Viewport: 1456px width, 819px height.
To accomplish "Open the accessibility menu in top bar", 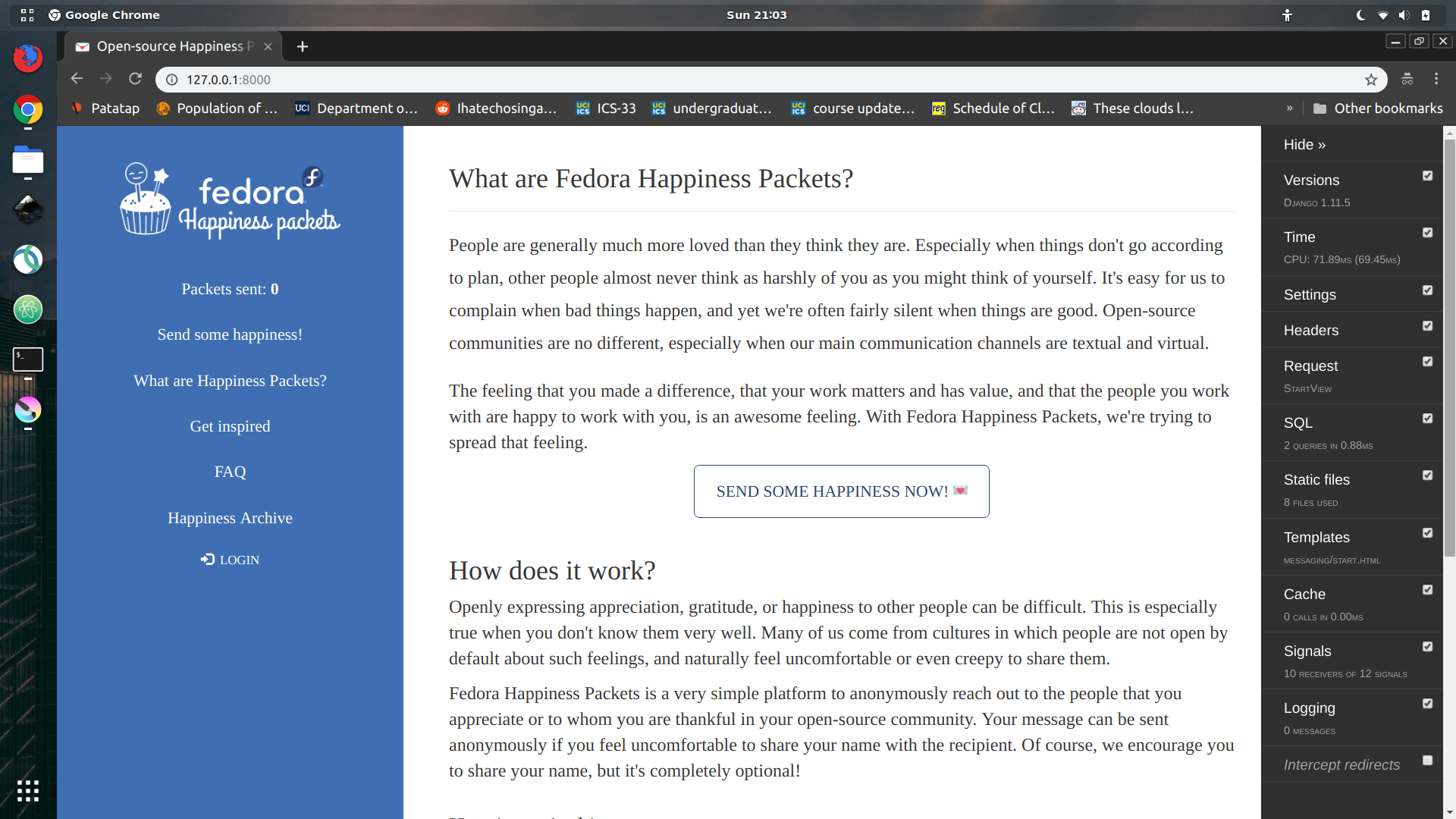I will (1287, 15).
